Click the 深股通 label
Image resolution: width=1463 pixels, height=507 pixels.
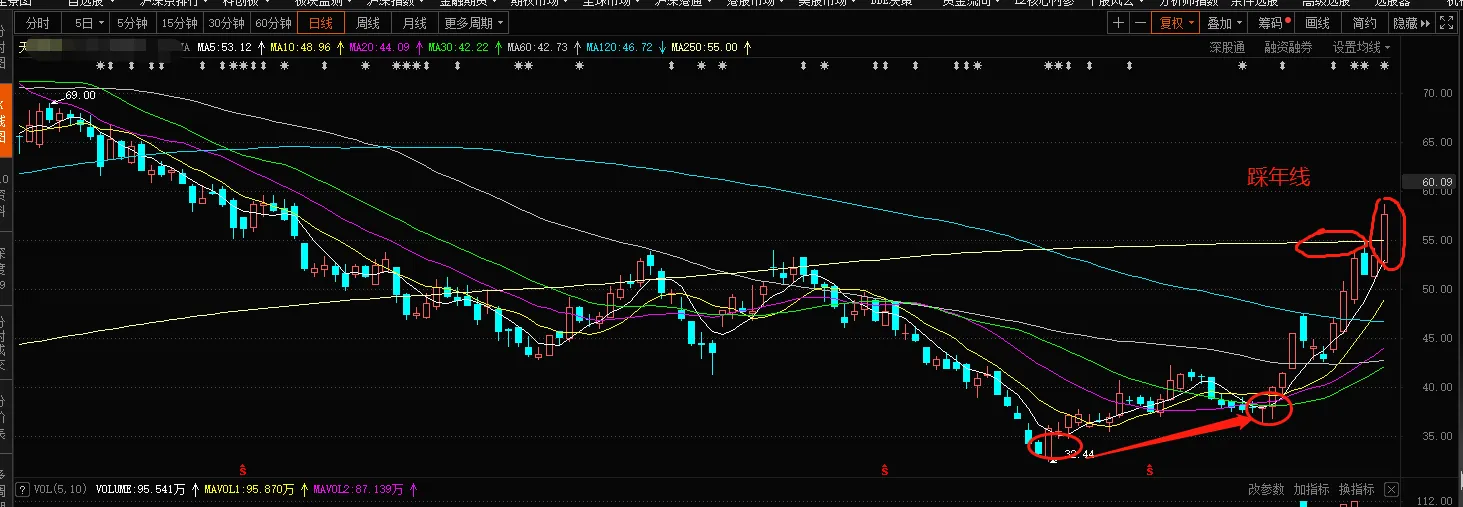point(1226,47)
